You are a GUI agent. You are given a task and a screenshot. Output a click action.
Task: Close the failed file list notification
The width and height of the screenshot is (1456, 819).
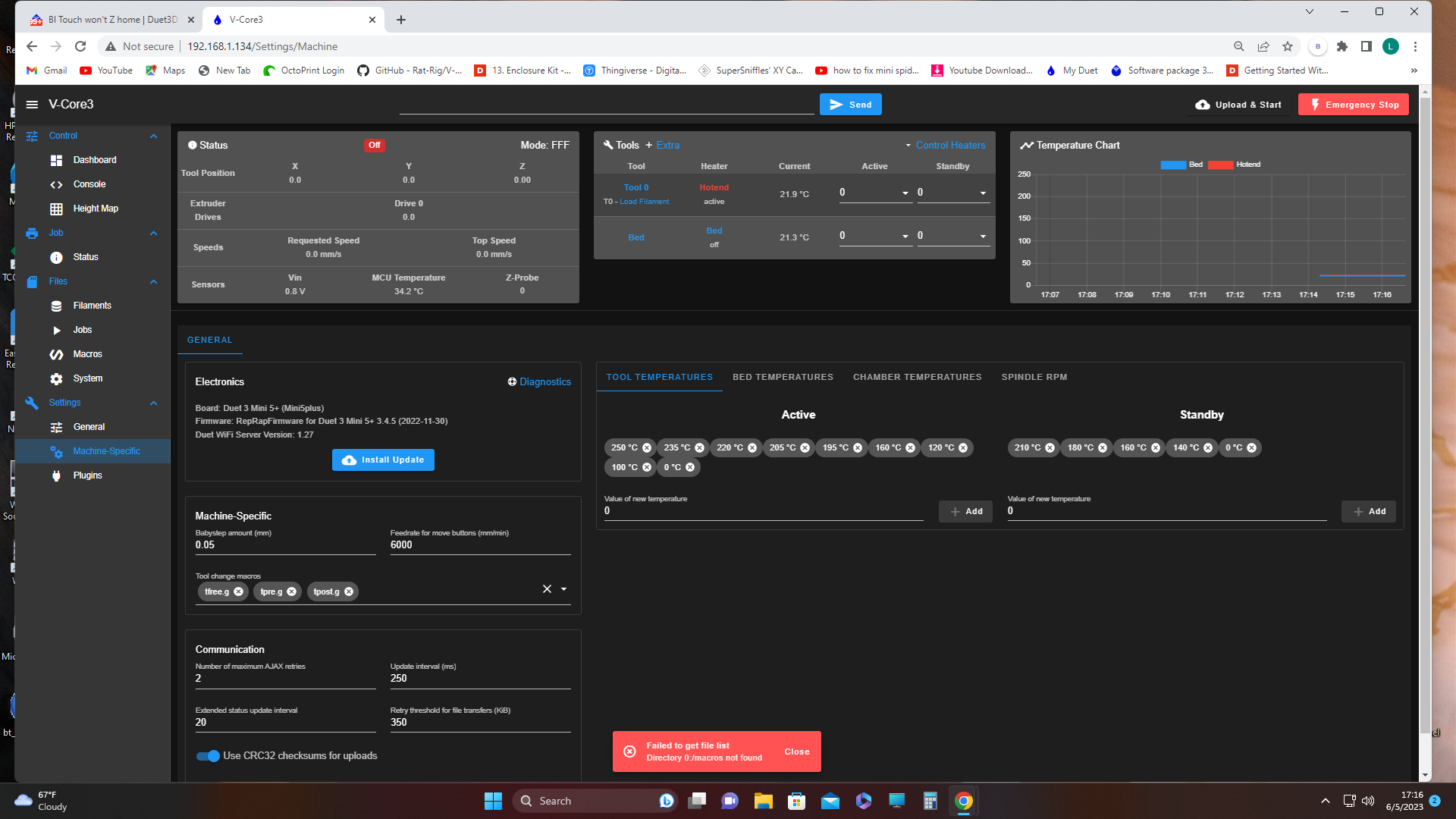796,752
